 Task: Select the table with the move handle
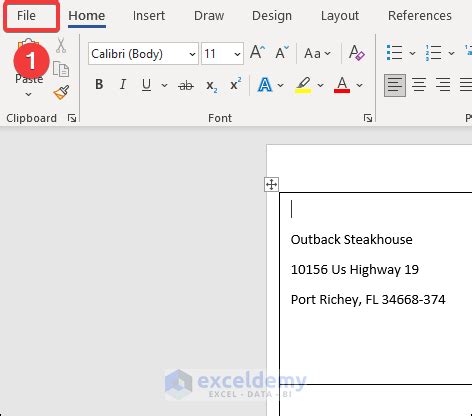click(x=272, y=185)
